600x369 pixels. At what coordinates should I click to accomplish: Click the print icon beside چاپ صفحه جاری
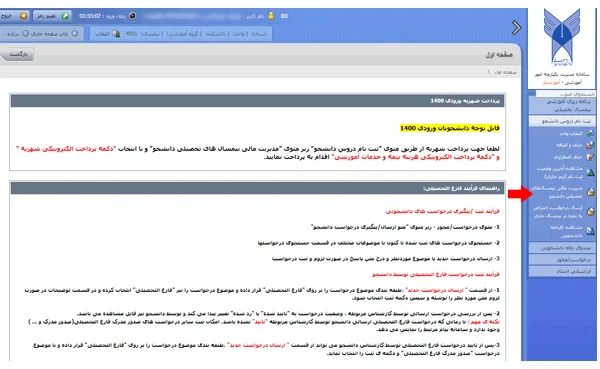[75, 34]
